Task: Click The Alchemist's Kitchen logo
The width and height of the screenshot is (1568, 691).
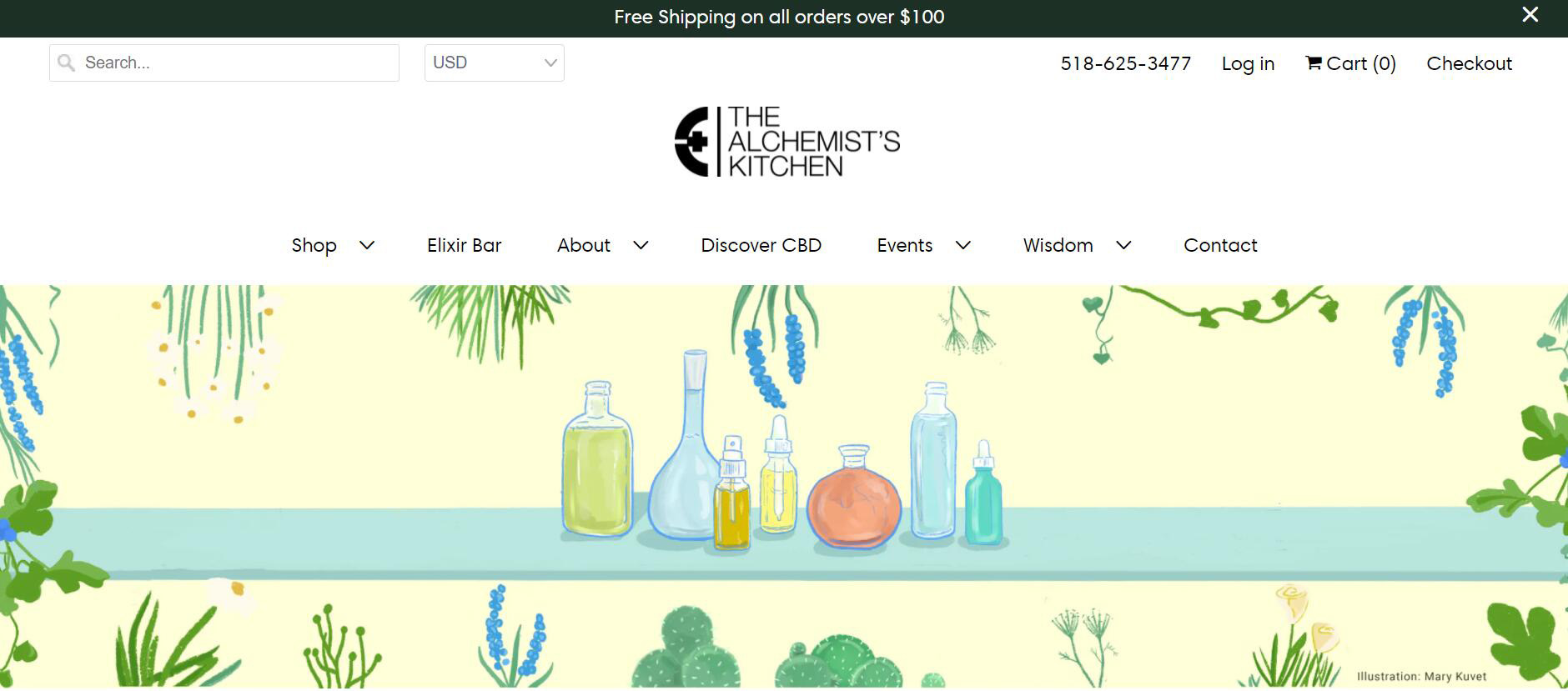Action: [x=787, y=142]
